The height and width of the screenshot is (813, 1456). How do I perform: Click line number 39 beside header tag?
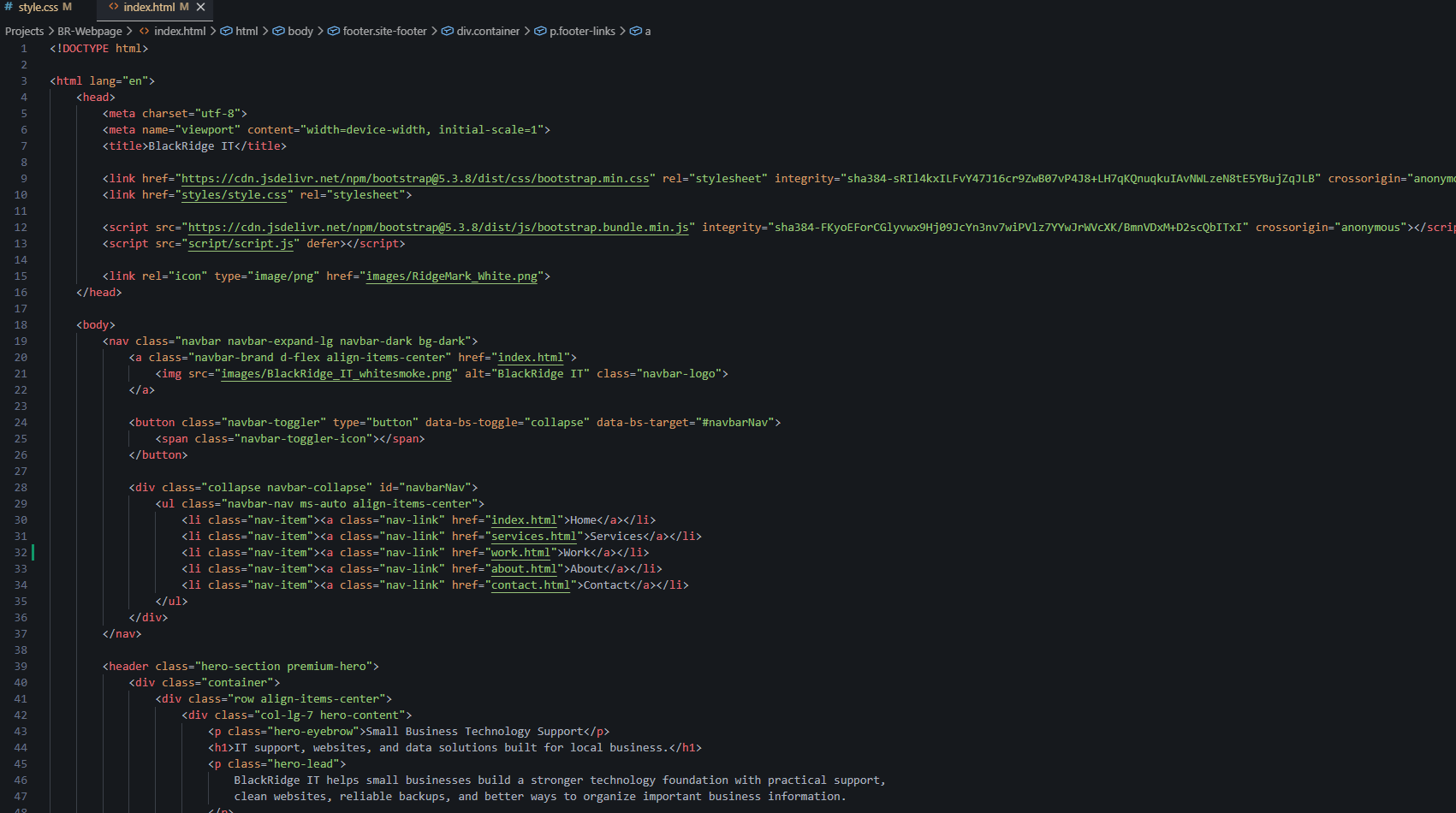(21, 667)
